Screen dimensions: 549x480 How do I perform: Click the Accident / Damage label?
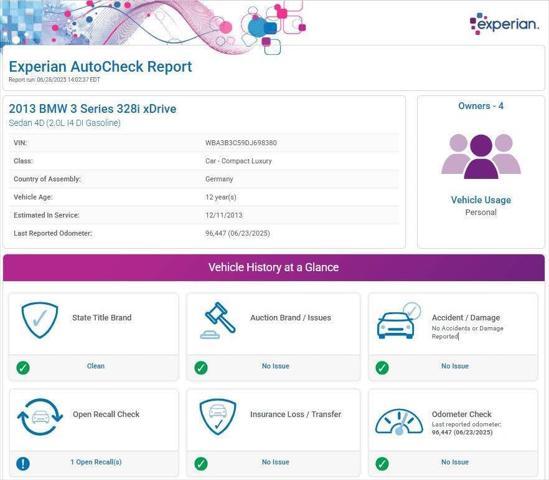click(x=466, y=318)
